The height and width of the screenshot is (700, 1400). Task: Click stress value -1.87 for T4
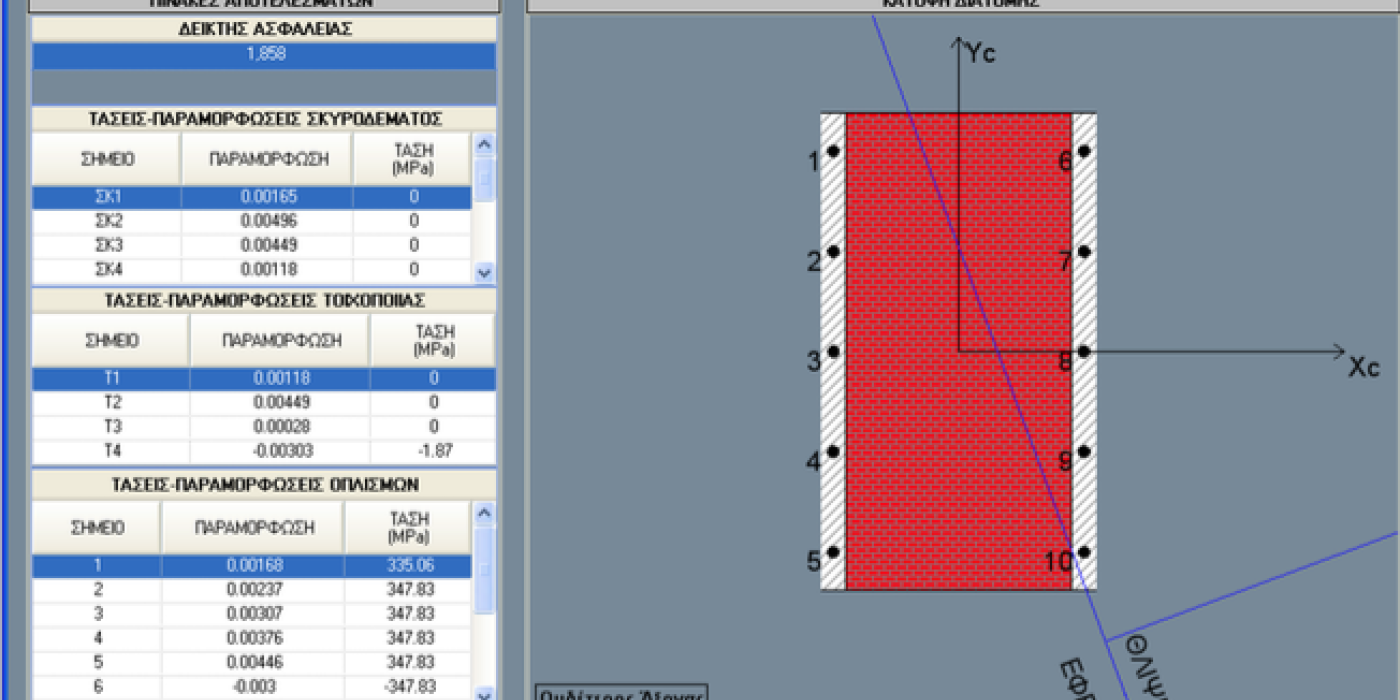click(433, 451)
